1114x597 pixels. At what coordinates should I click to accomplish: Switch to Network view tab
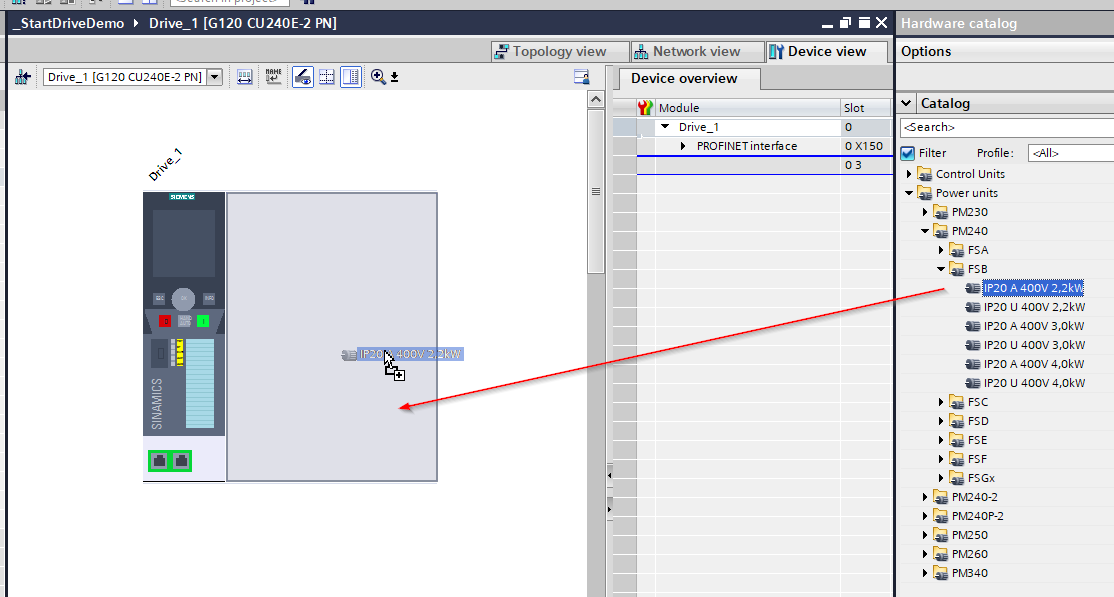(x=696, y=51)
